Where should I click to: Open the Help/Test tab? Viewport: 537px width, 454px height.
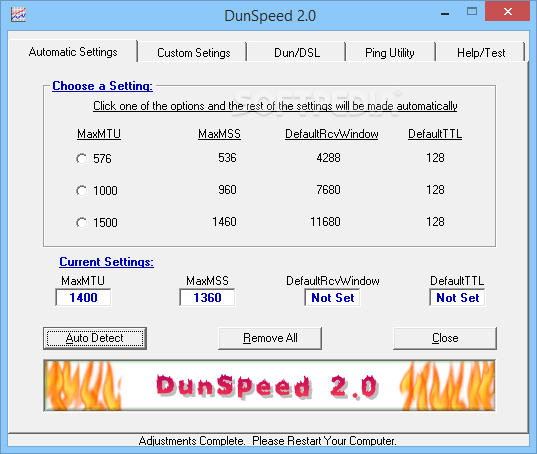[x=481, y=53]
